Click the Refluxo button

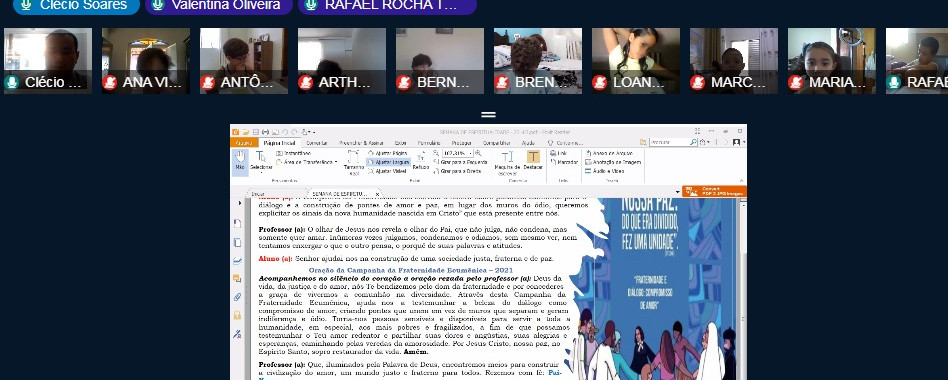[421, 161]
